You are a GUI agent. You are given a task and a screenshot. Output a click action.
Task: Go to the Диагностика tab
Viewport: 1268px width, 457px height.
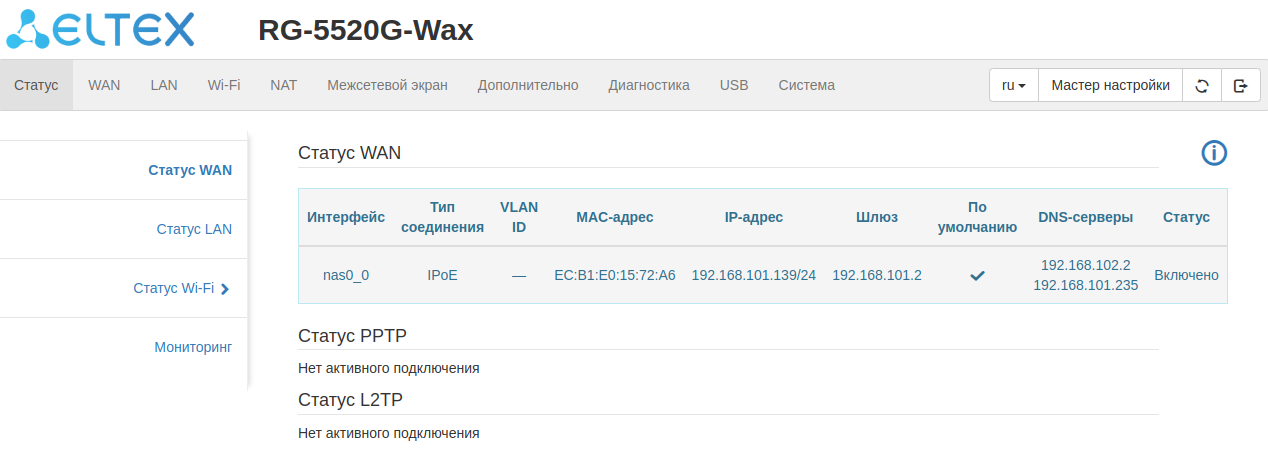point(649,85)
